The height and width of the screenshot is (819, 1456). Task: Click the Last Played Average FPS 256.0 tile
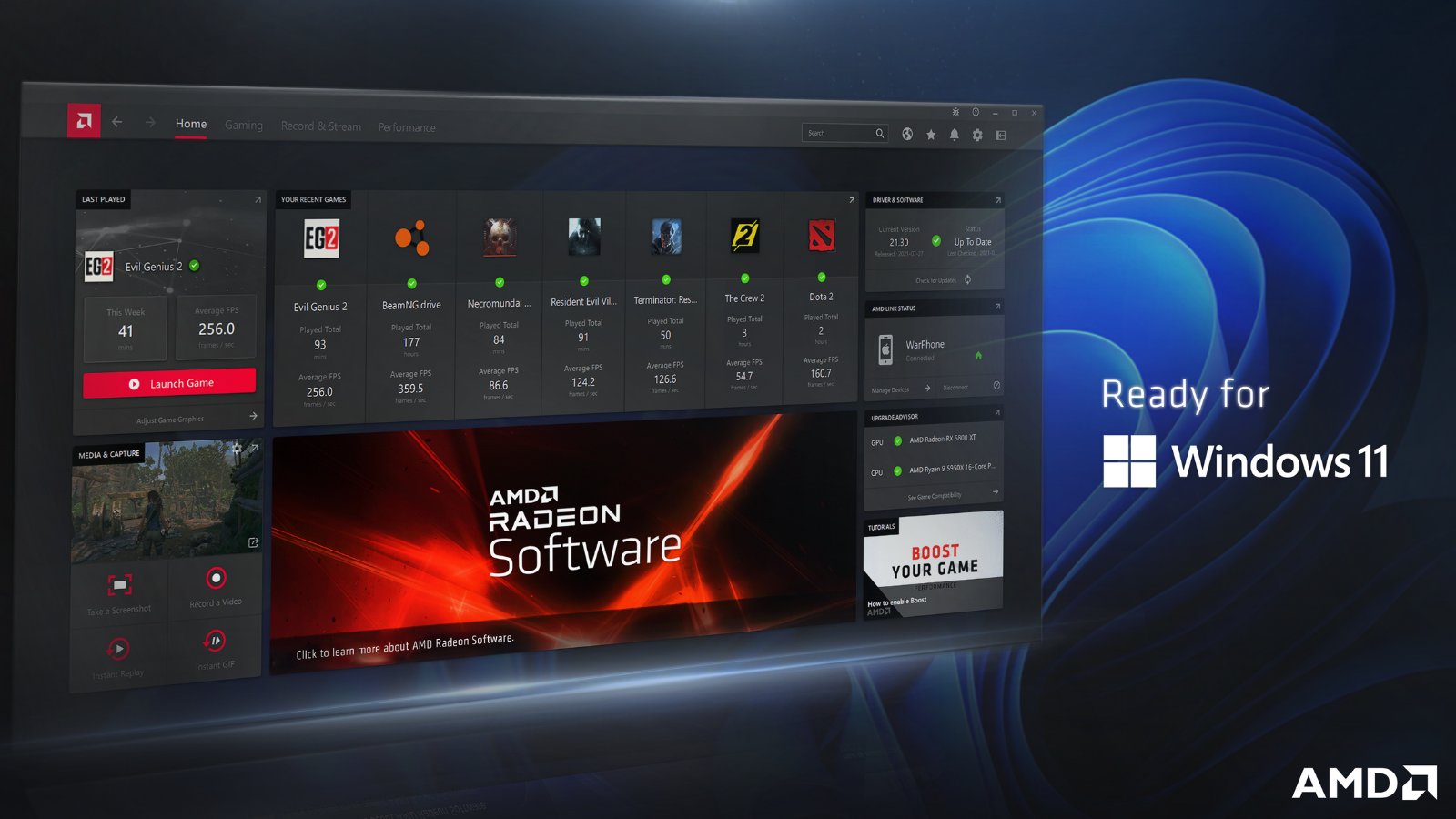pyautogui.click(x=217, y=326)
